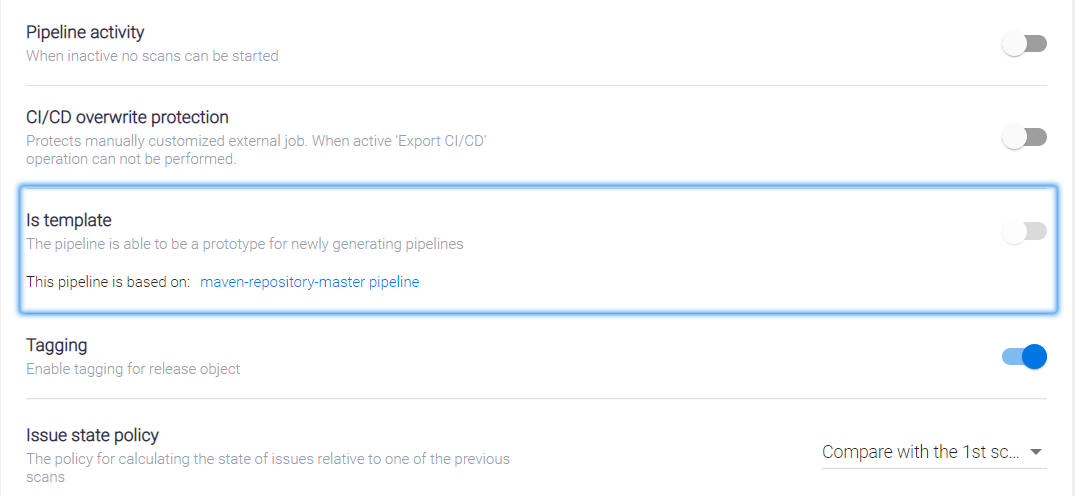Click the 'policy for calculating the state' description

(267, 459)
